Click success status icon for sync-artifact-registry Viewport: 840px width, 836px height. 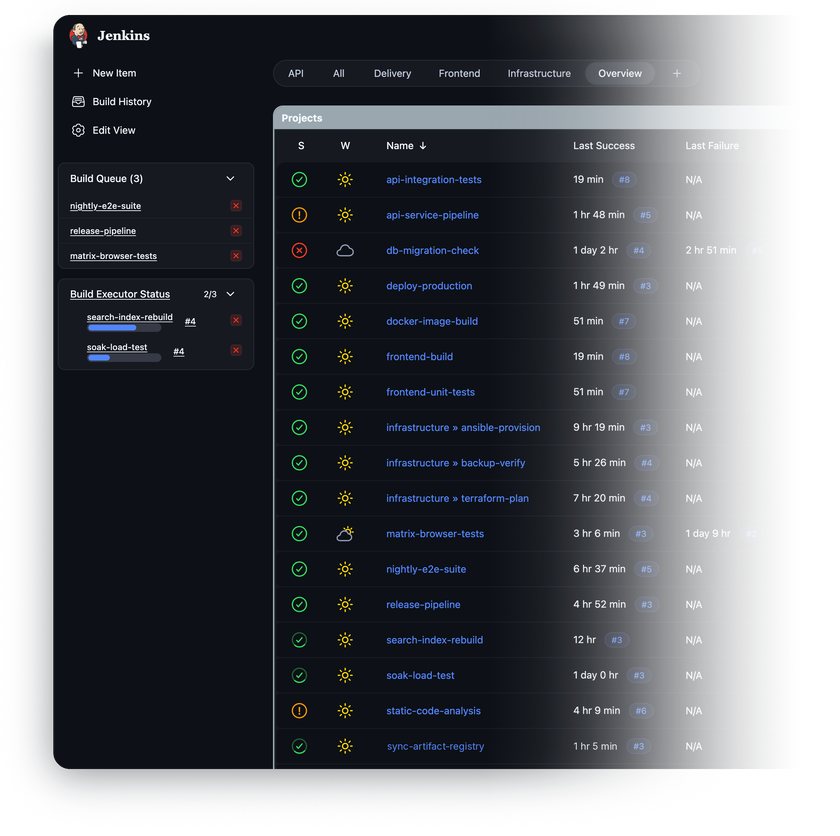click(x=299, y=746)
